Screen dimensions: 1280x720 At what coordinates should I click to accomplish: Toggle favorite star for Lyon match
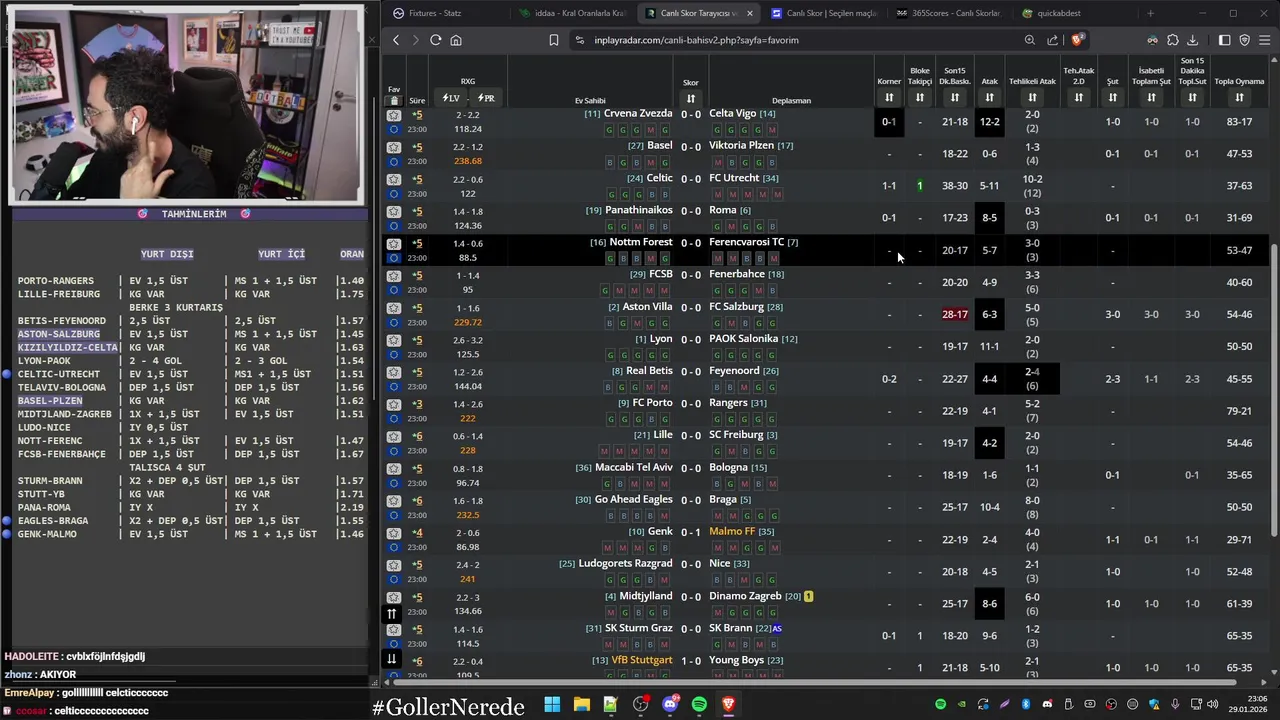point(394,340)
